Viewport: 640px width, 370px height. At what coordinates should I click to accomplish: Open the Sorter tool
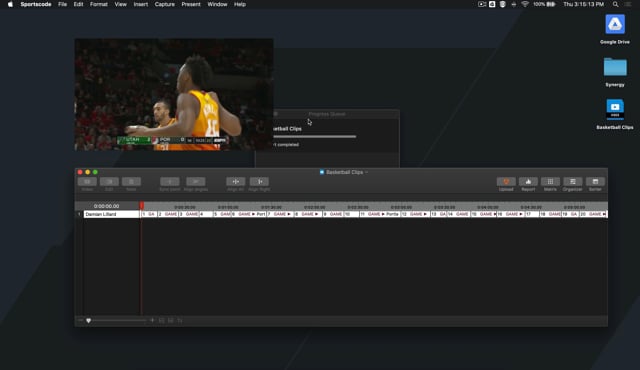(x=595, y=182)
